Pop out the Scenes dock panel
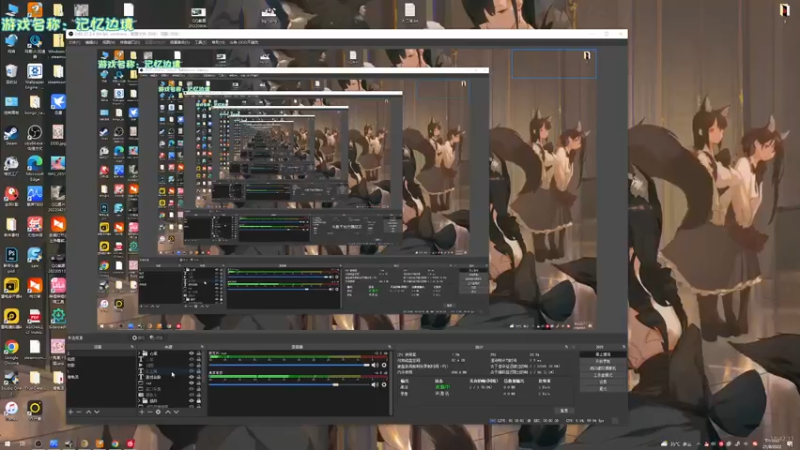The height and width of the screenshot is (450, 800). [x=132, y=346]
